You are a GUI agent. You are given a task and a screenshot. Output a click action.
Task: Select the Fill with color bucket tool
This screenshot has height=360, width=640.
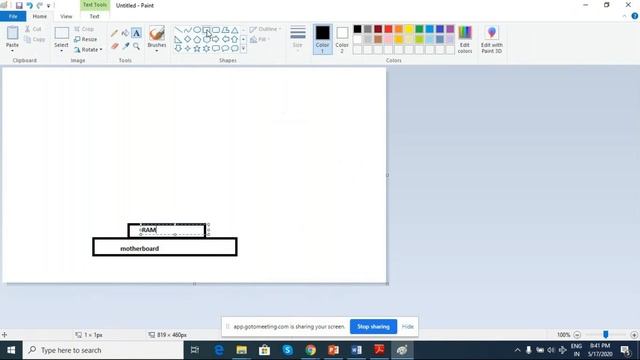pyautogui.click(x=125, y=33)
